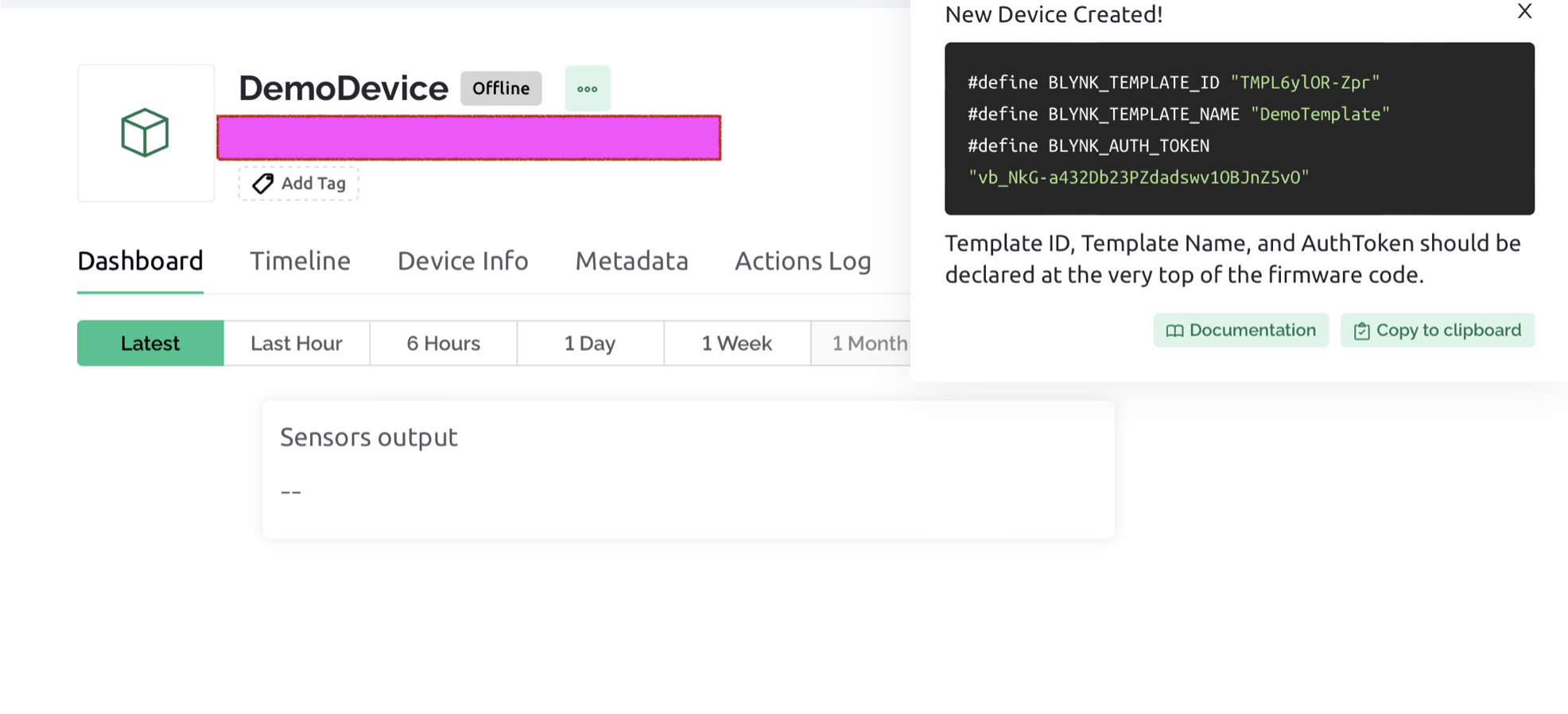The image size is (1568, 714).
Task: Switch to the Metadata tab
Action: (632, 261)
